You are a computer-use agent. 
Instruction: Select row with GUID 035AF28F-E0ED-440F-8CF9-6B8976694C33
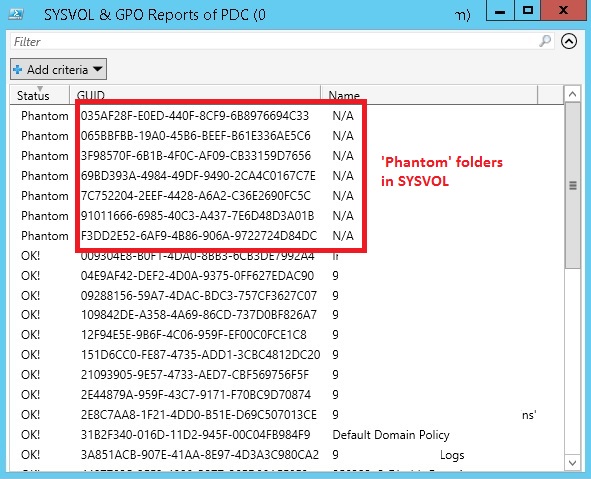coord(286,116)
